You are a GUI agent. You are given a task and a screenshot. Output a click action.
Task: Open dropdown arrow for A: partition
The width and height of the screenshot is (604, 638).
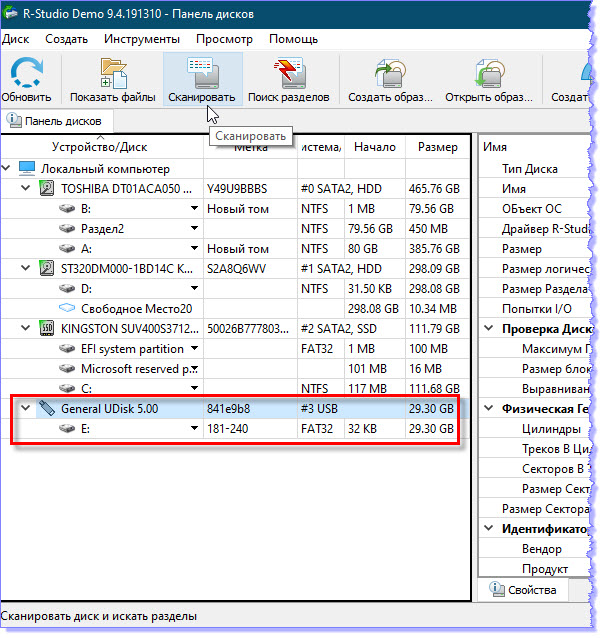[x=195, y=249]
